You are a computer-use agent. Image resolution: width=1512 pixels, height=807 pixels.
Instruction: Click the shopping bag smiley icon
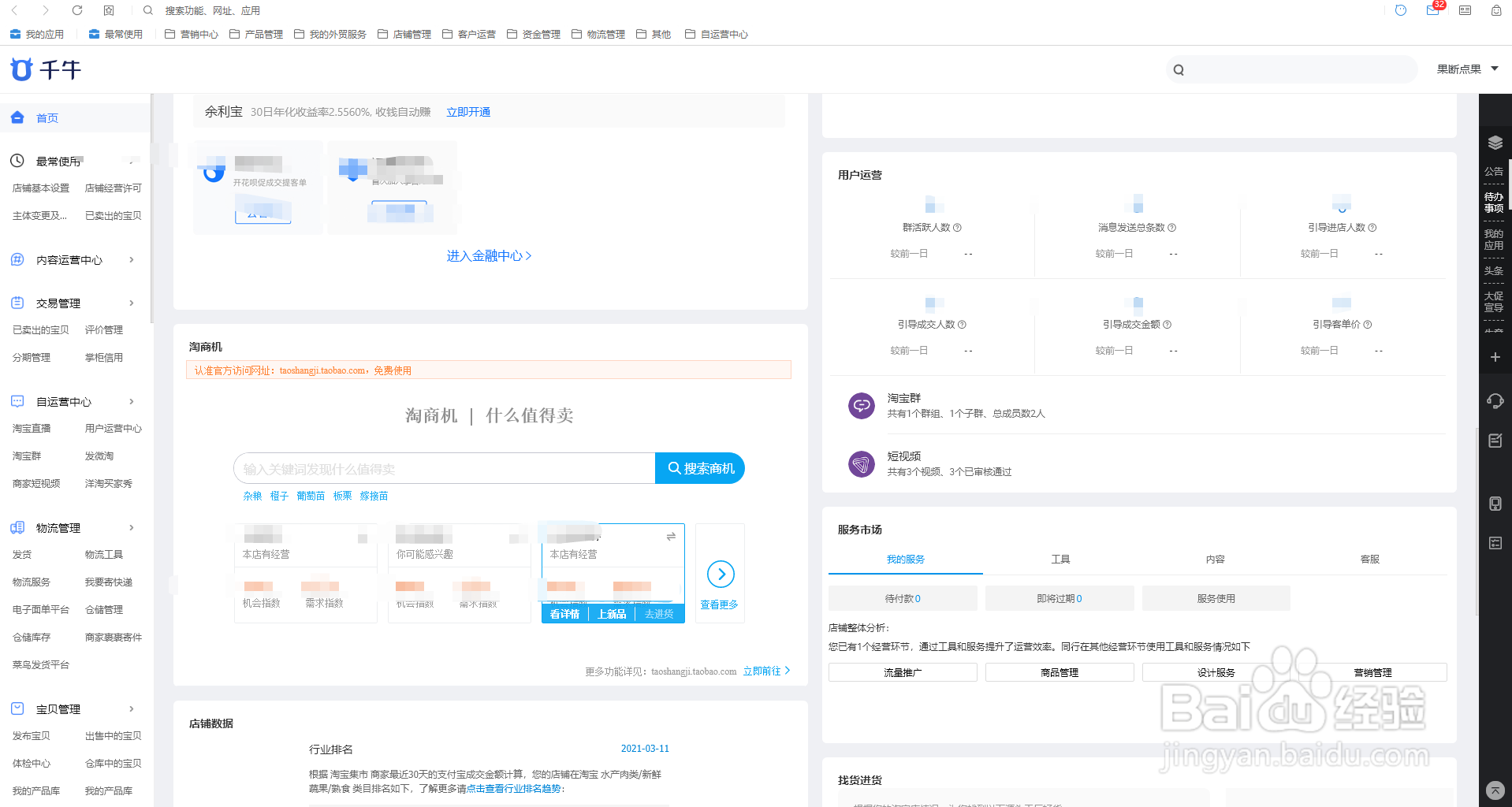pyautogui.click(x=1495, y=10)
